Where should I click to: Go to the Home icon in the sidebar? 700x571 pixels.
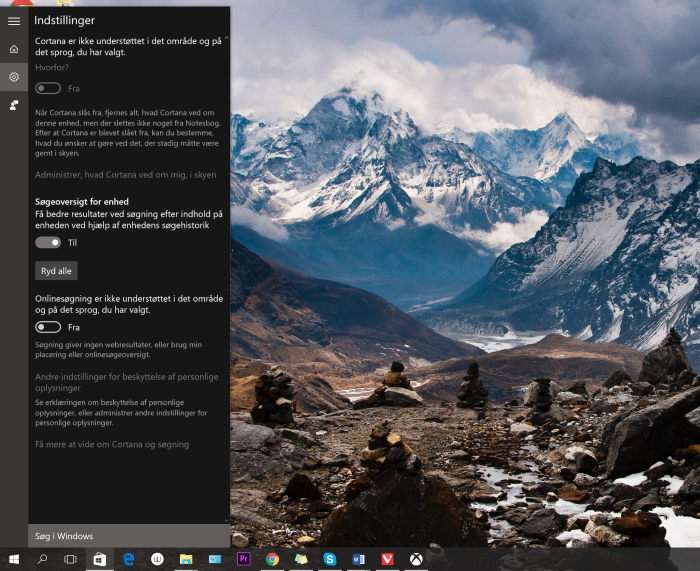pos(14,48)
